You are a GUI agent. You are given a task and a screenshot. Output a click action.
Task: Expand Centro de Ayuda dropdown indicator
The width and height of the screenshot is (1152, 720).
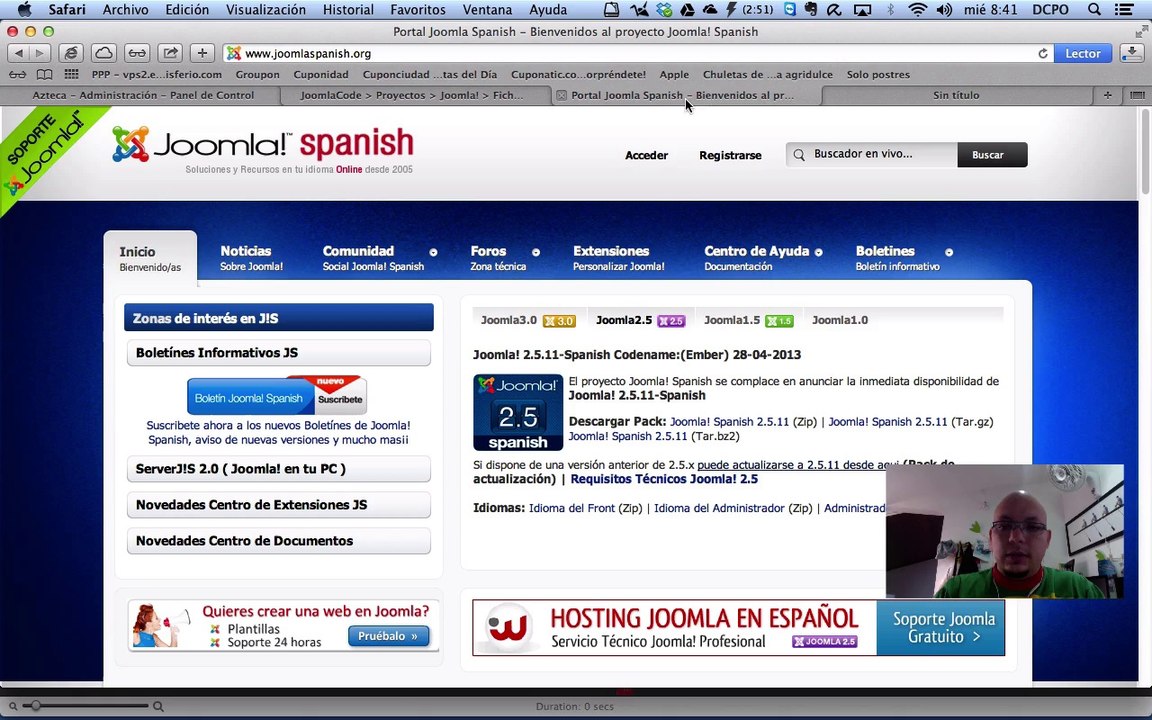pyautogui.click(x=818, y=252)
